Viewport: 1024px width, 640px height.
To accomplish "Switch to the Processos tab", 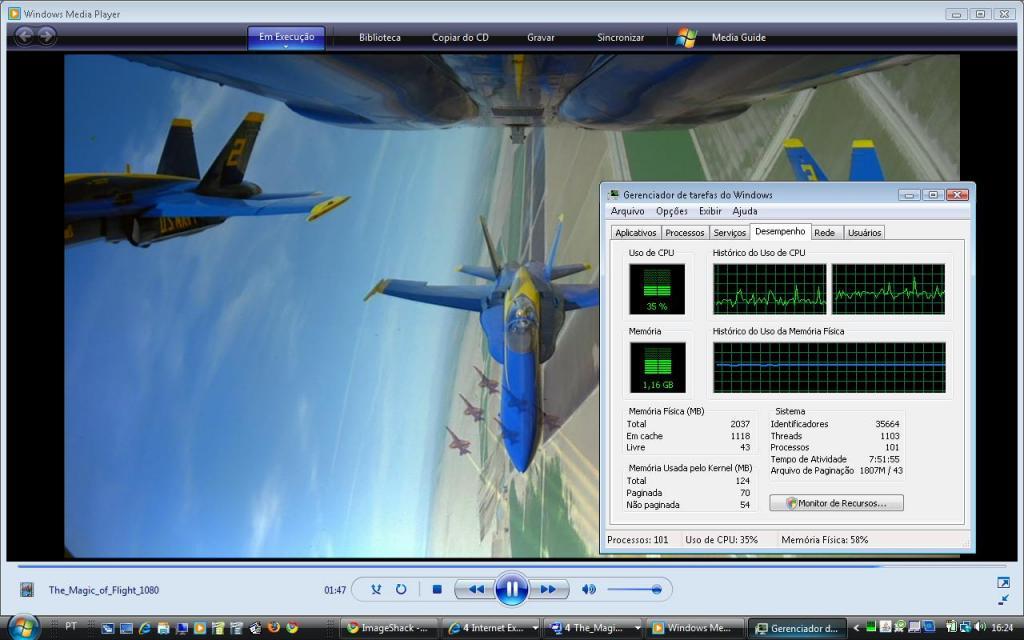I will 684,232.
